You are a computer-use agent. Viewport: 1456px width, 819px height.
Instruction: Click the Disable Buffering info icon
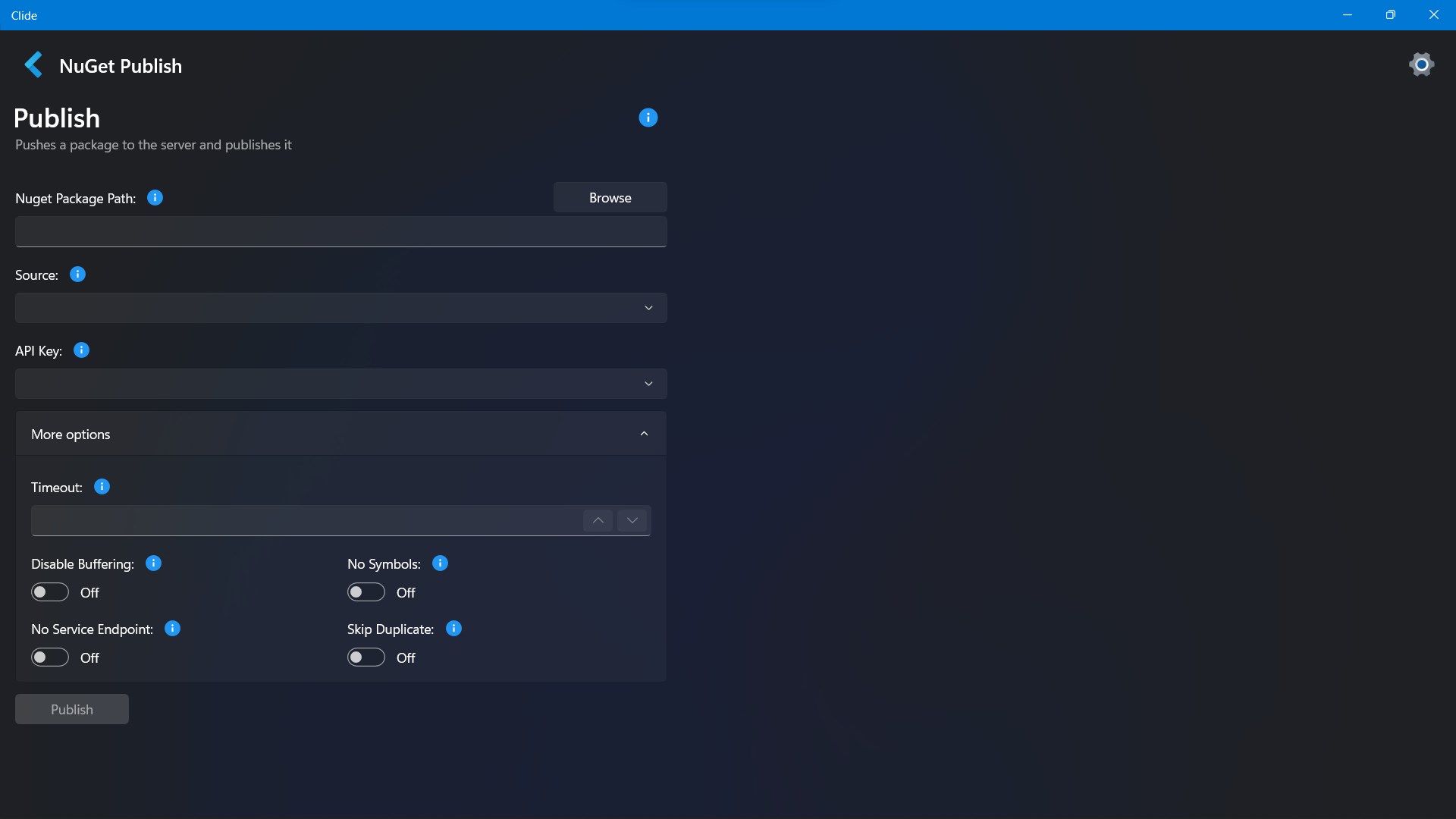pos(153,563)
